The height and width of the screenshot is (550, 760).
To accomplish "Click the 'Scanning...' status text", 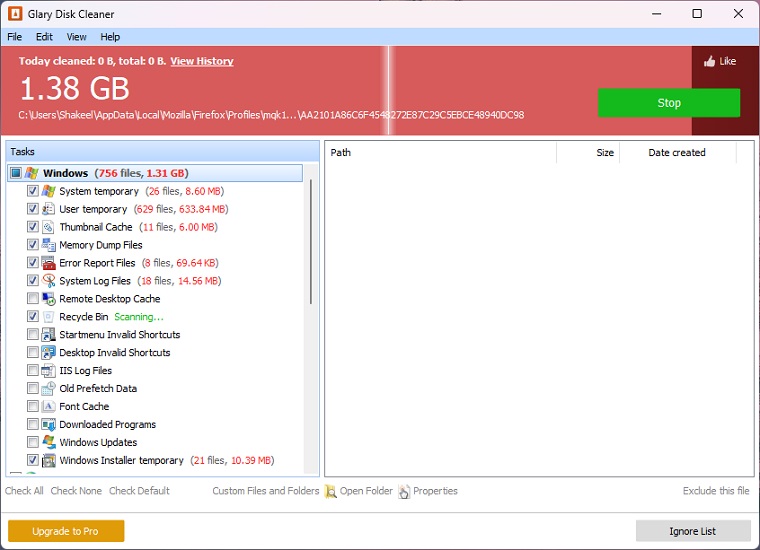I will (139, 317).
